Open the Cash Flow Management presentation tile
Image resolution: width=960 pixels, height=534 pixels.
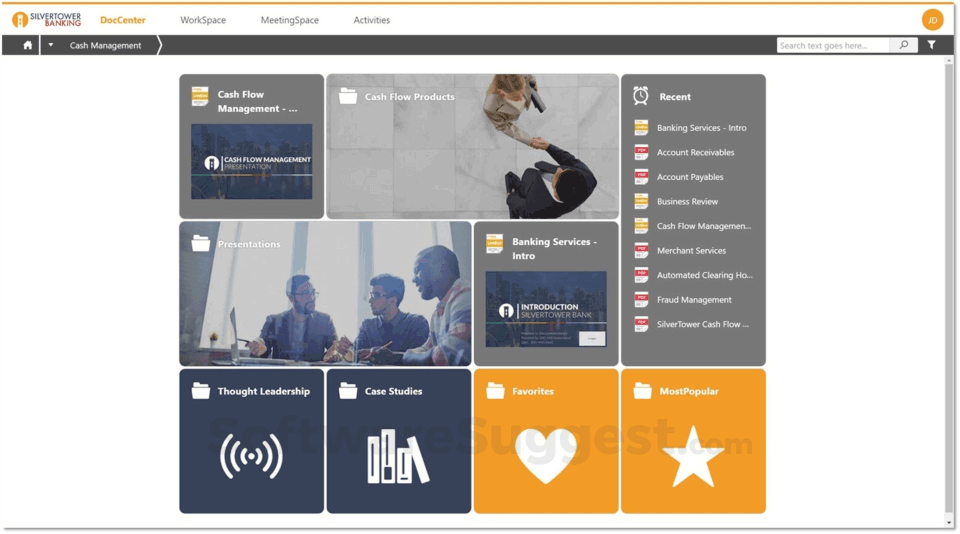pos(252,146)
